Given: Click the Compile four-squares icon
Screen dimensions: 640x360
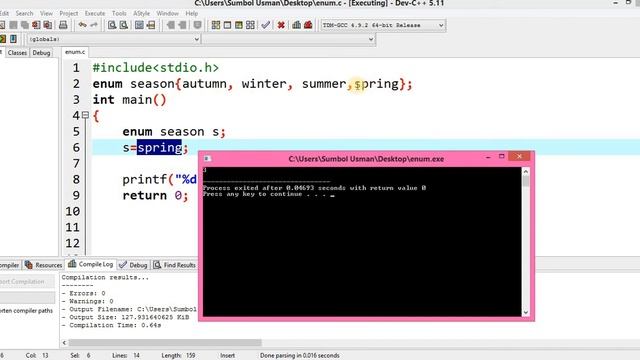Looking at the screenshot, I should [x=216, y=25].
